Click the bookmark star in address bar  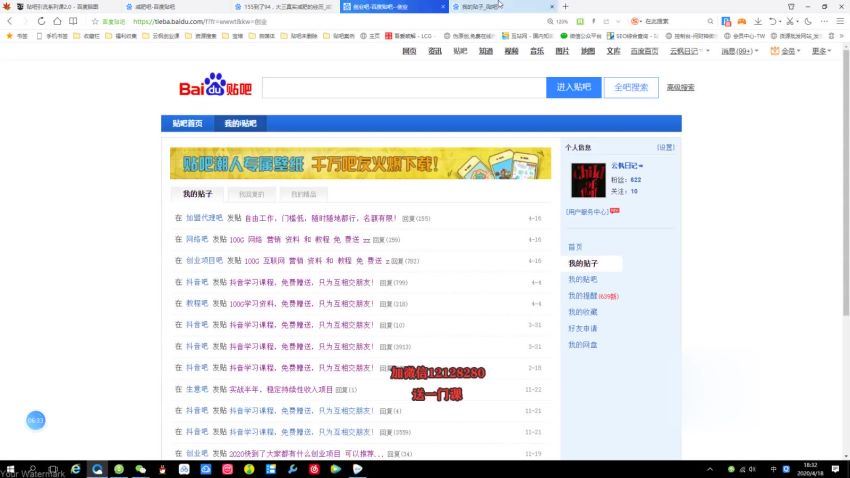click(x=95, y=22)
